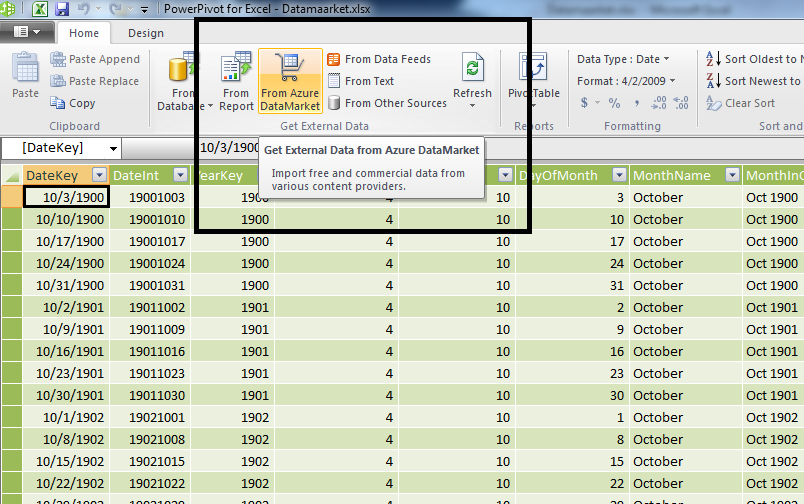Redo the last undone action

click(116, 9)
